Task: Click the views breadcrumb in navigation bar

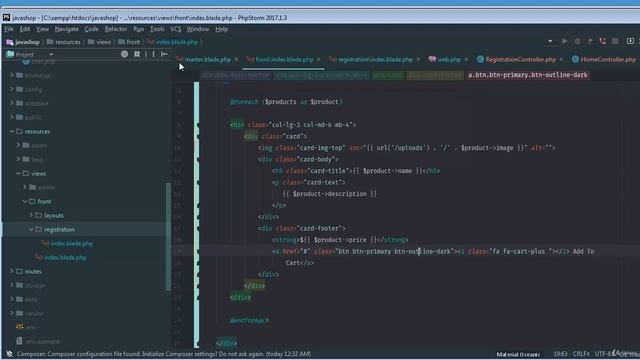Action: tap(100, 42)
